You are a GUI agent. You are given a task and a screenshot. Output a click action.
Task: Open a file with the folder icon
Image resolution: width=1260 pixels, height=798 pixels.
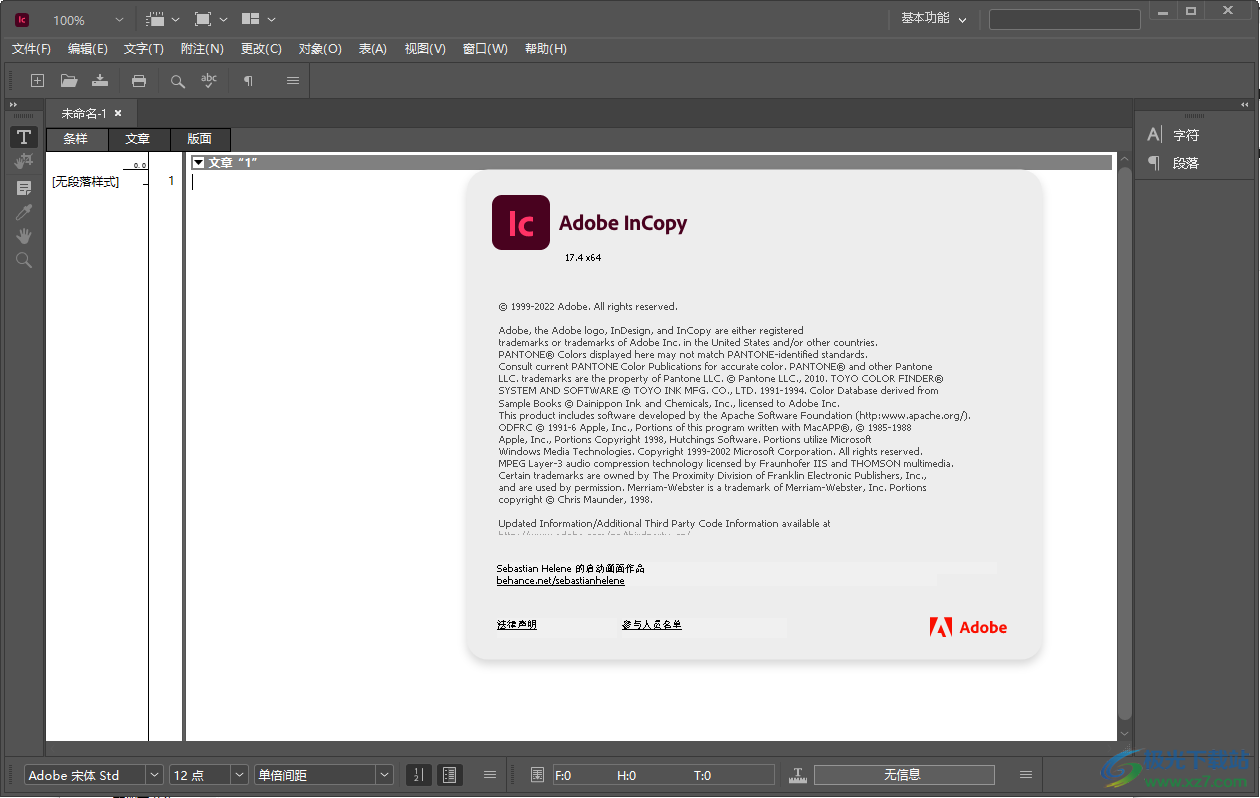(69, 81)
